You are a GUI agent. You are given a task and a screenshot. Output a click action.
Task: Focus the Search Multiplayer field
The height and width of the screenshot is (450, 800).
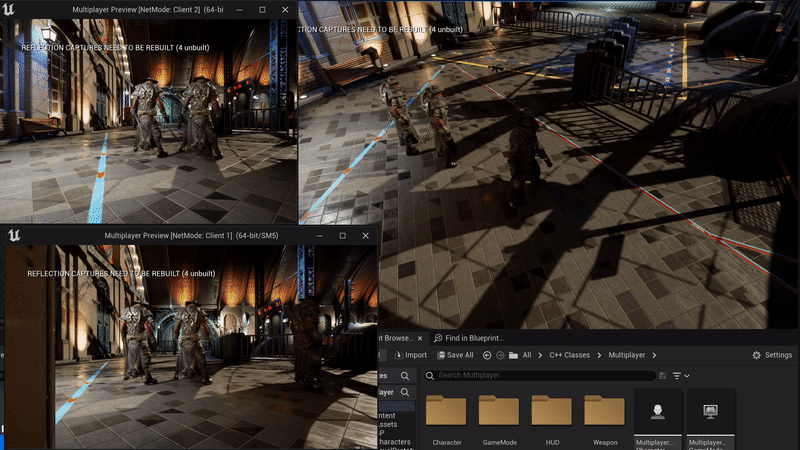click(x=540, y=376)
